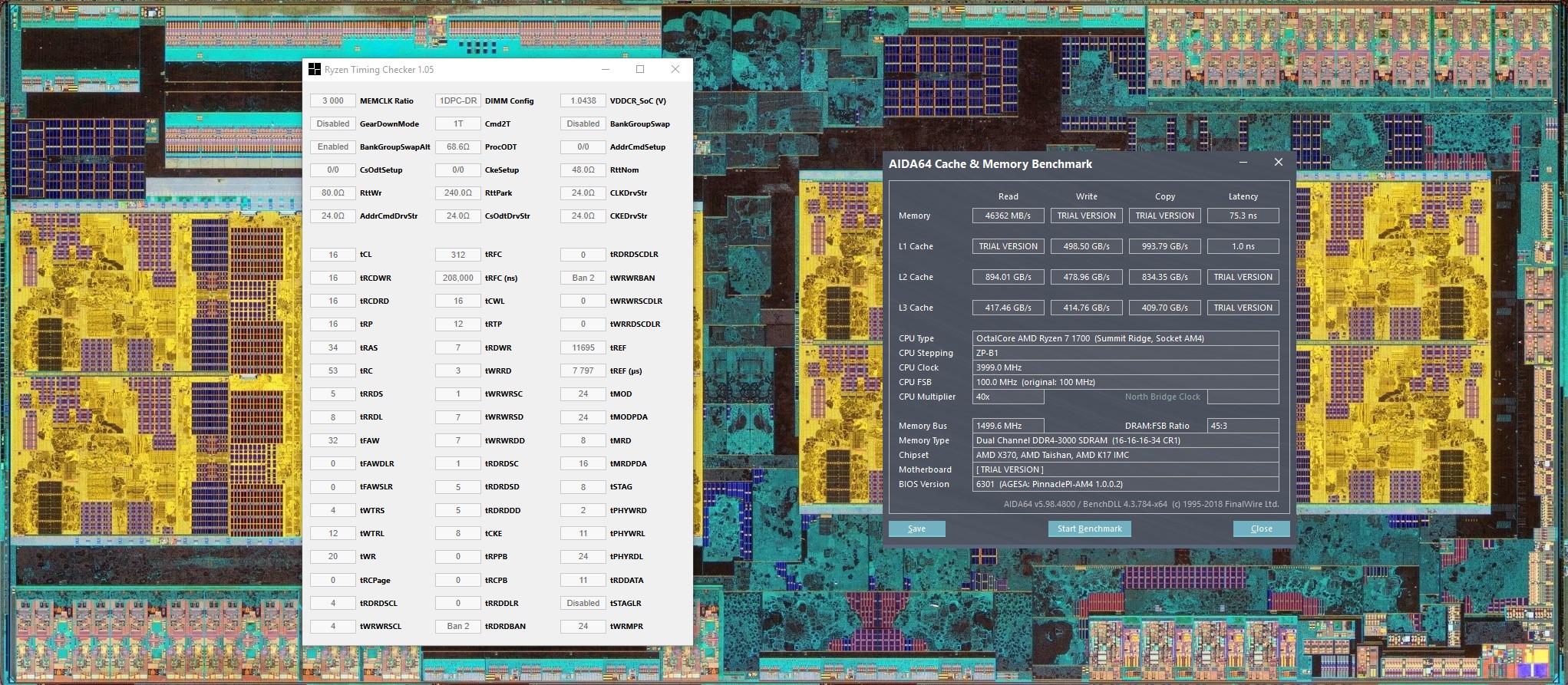
Task: Select the CKEDrvStr 24.0Ω field
Action: (583, 216)
